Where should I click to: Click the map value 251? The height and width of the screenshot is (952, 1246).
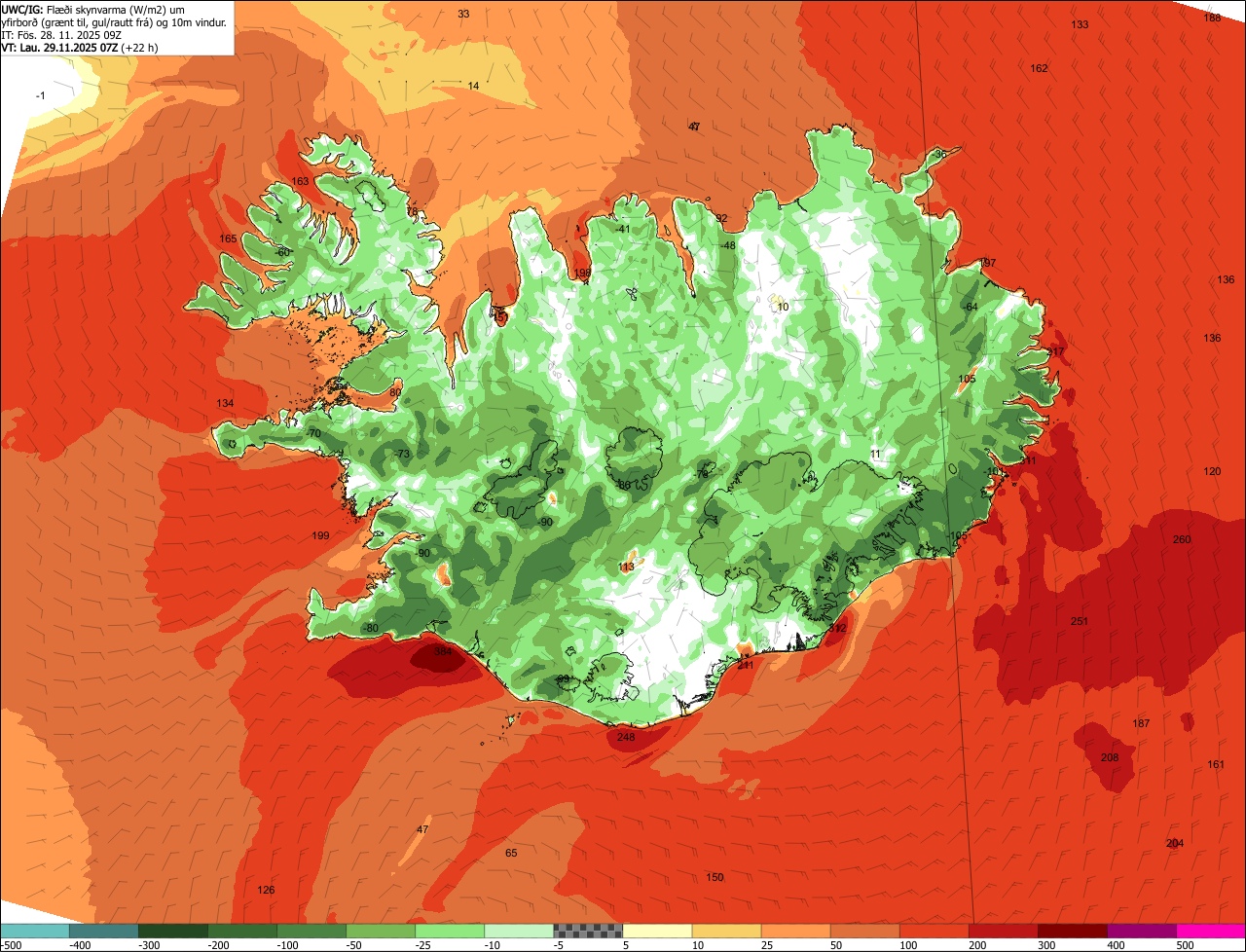click(1079, 621)
